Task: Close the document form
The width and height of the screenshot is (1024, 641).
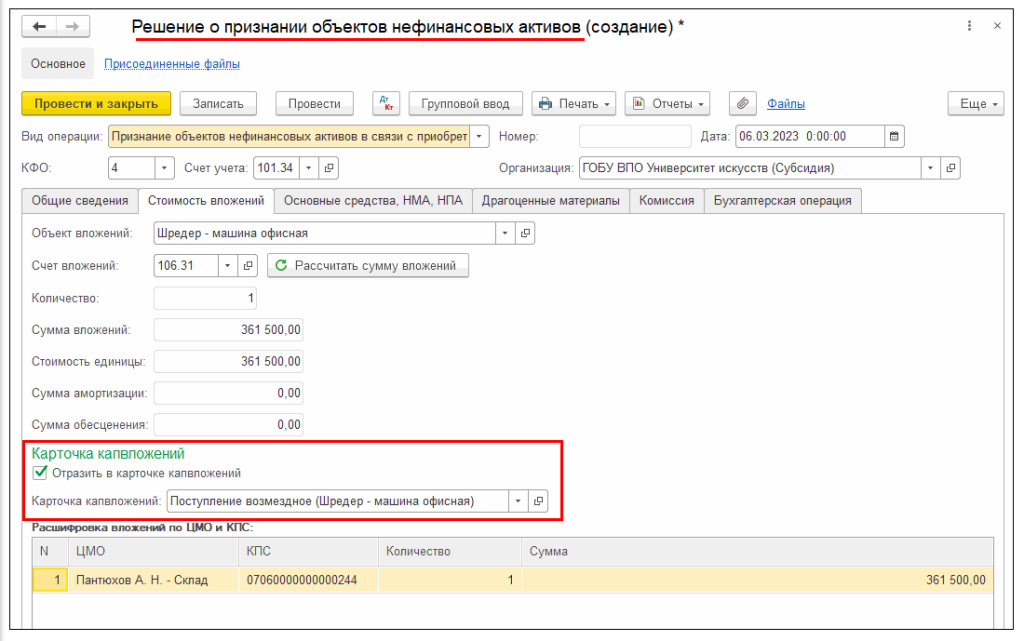Action: point(997,26)
